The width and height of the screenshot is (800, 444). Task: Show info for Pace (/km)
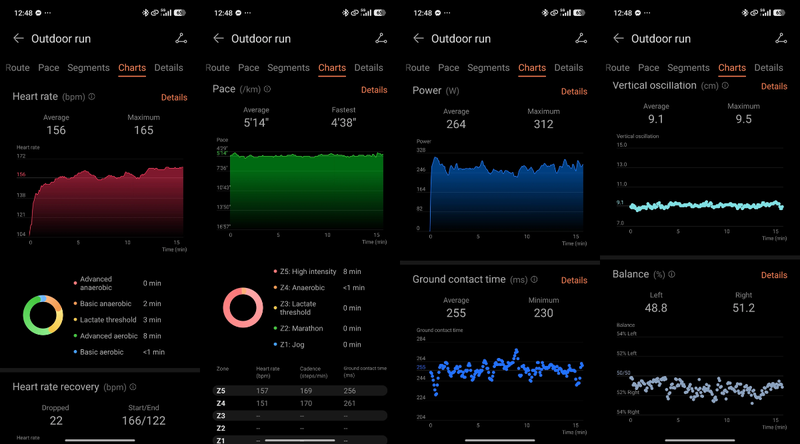pos(267,89)
